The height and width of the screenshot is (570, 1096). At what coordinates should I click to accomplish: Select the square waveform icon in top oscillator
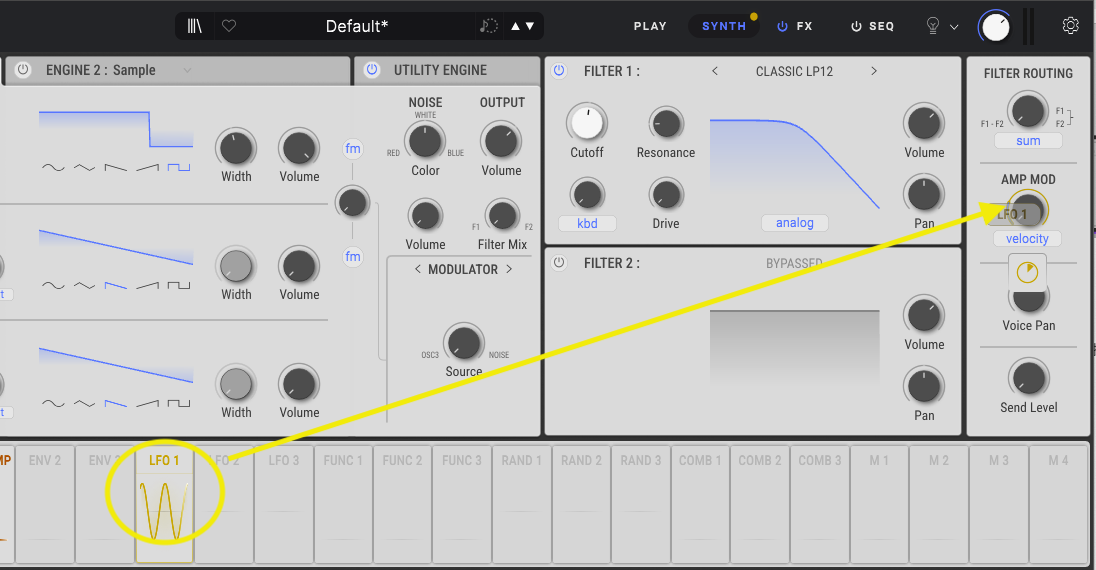(179, 168)
